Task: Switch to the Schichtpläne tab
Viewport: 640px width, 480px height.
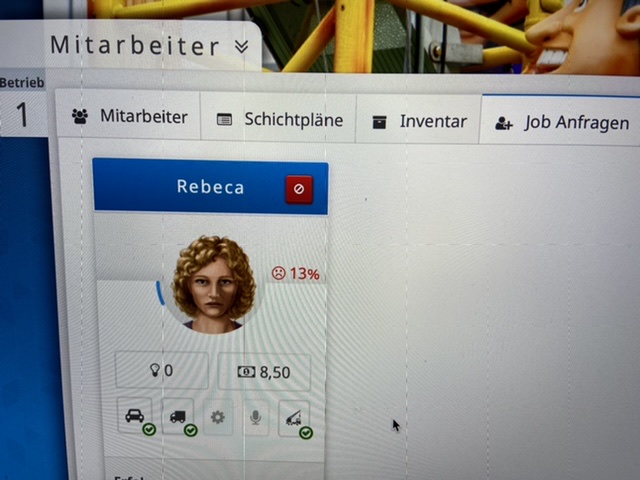Action: [x=278, y=119]
